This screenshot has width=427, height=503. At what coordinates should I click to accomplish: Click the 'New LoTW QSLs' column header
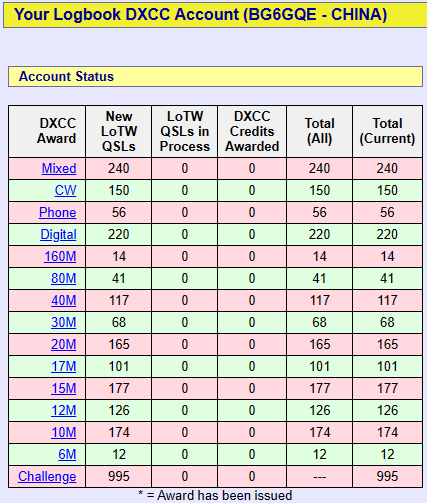point(119,131)
